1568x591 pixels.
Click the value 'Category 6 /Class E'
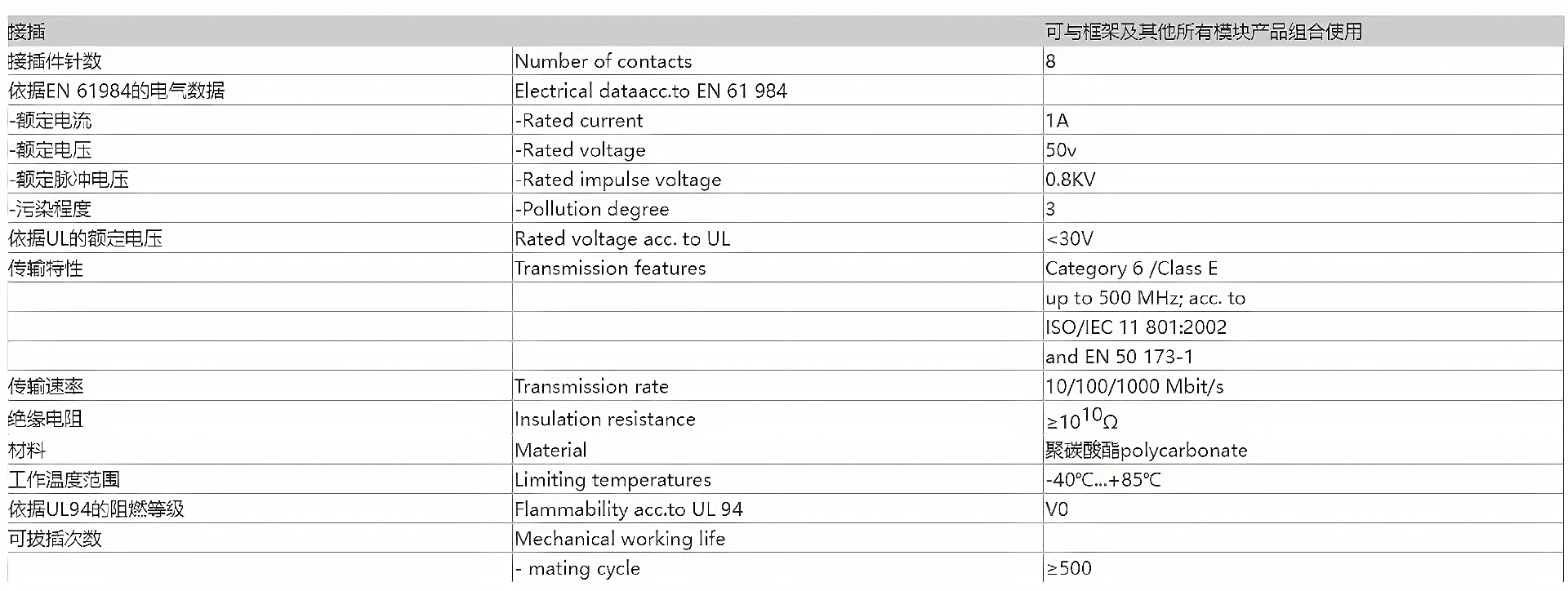pos(1131,269)
